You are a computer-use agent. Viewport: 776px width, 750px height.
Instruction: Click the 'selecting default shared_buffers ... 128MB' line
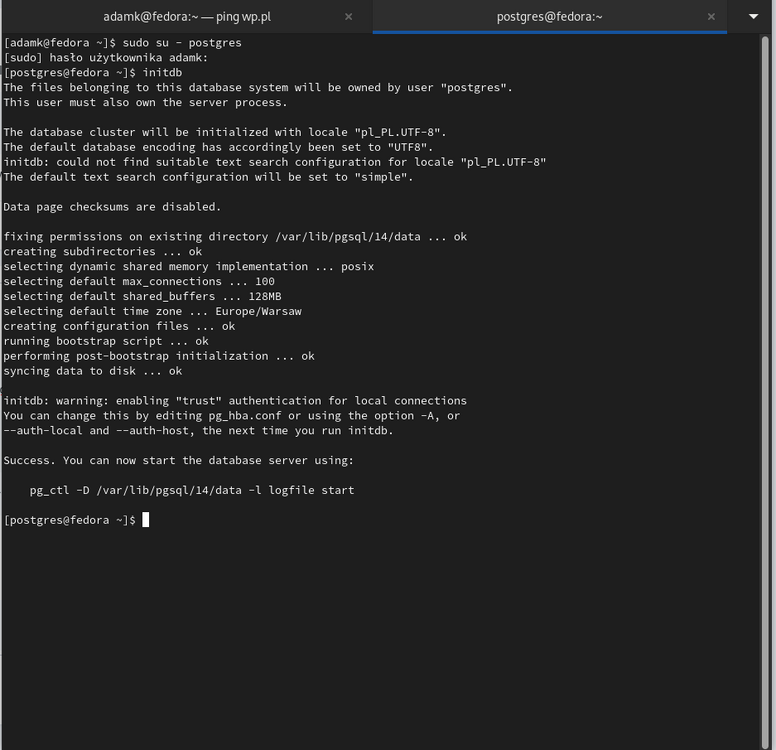142,297
